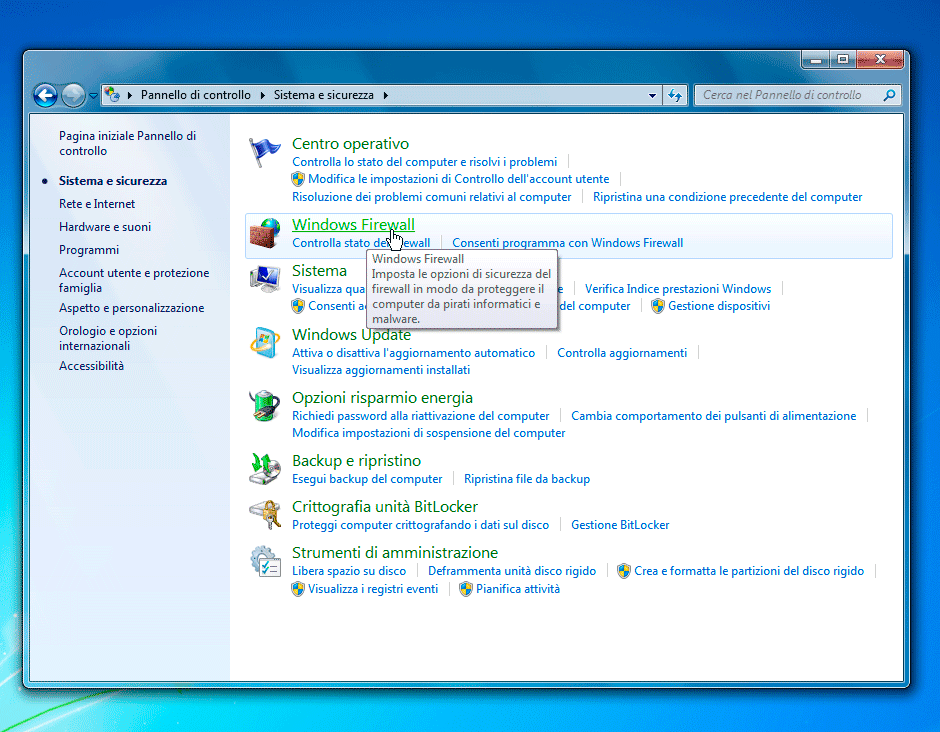This screenshot has width=940, height=732.
Task: Select Programmi category
Action: pyautogui.click(x=89, y=250)
